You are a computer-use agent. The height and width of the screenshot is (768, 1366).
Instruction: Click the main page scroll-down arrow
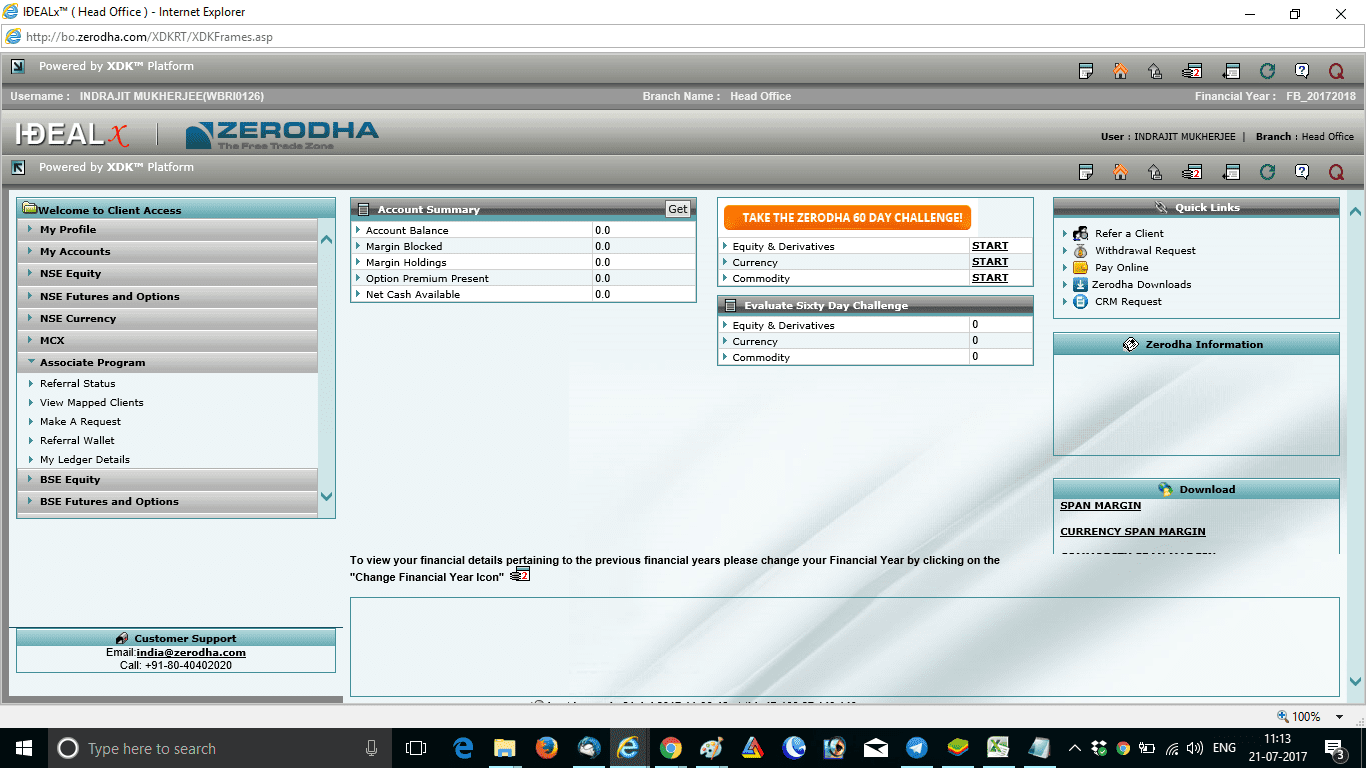(1355, 682)
